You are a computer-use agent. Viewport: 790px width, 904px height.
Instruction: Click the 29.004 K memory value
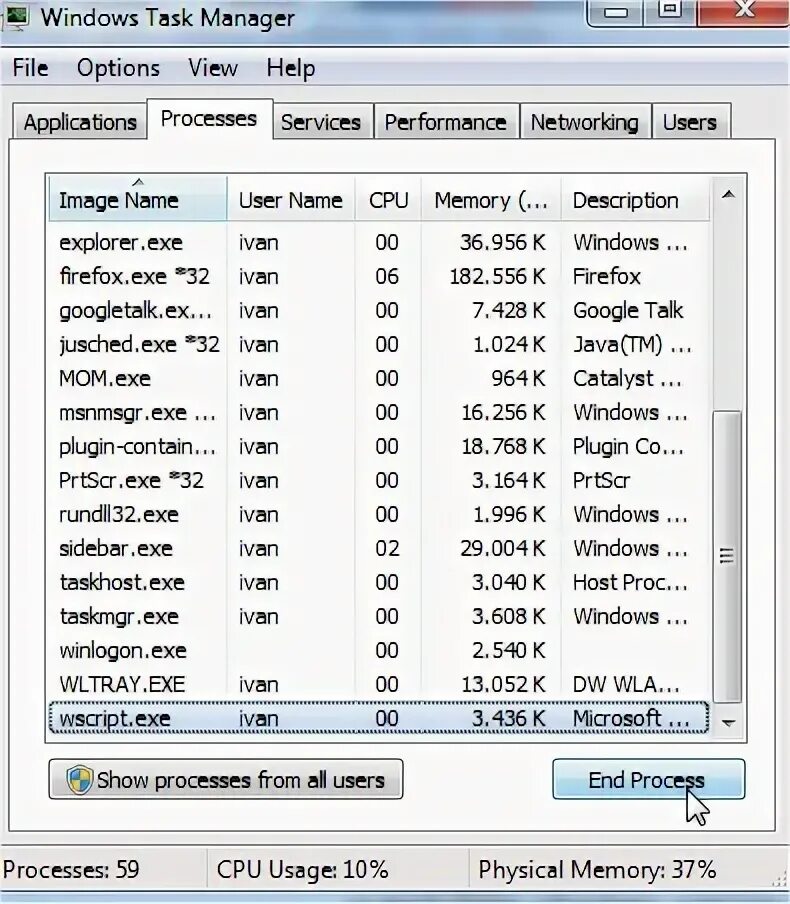[x=502, y=549]
